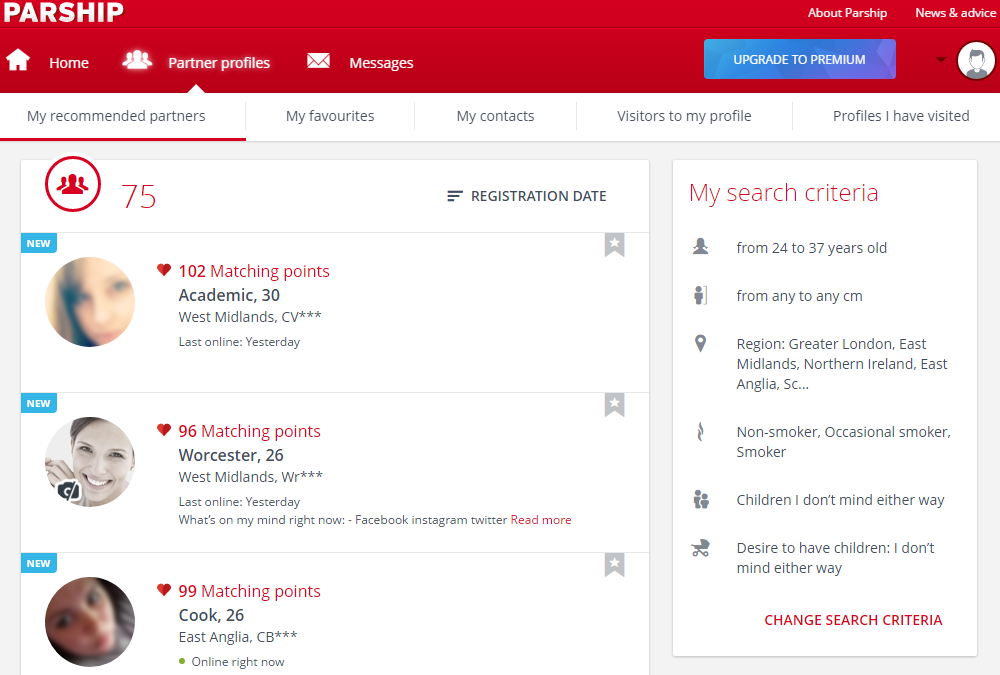Click Read more on Worcester profile
1000x675 pixels.
(541, 520)
